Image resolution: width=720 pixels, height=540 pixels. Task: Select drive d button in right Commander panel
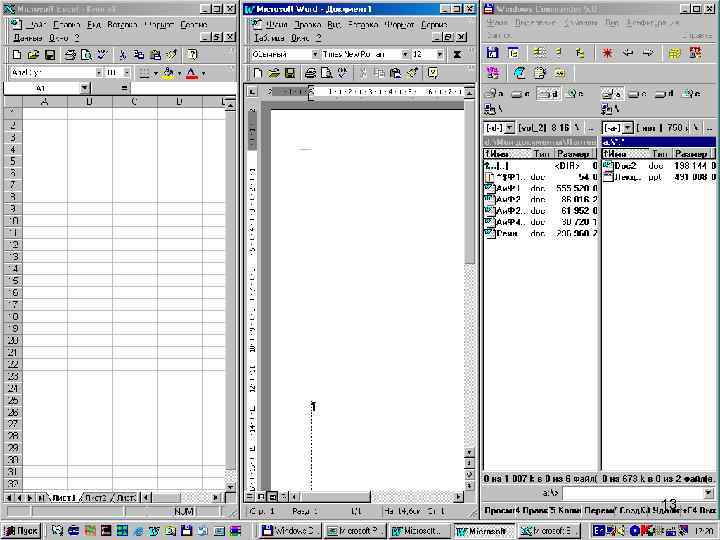click(664, 94)
